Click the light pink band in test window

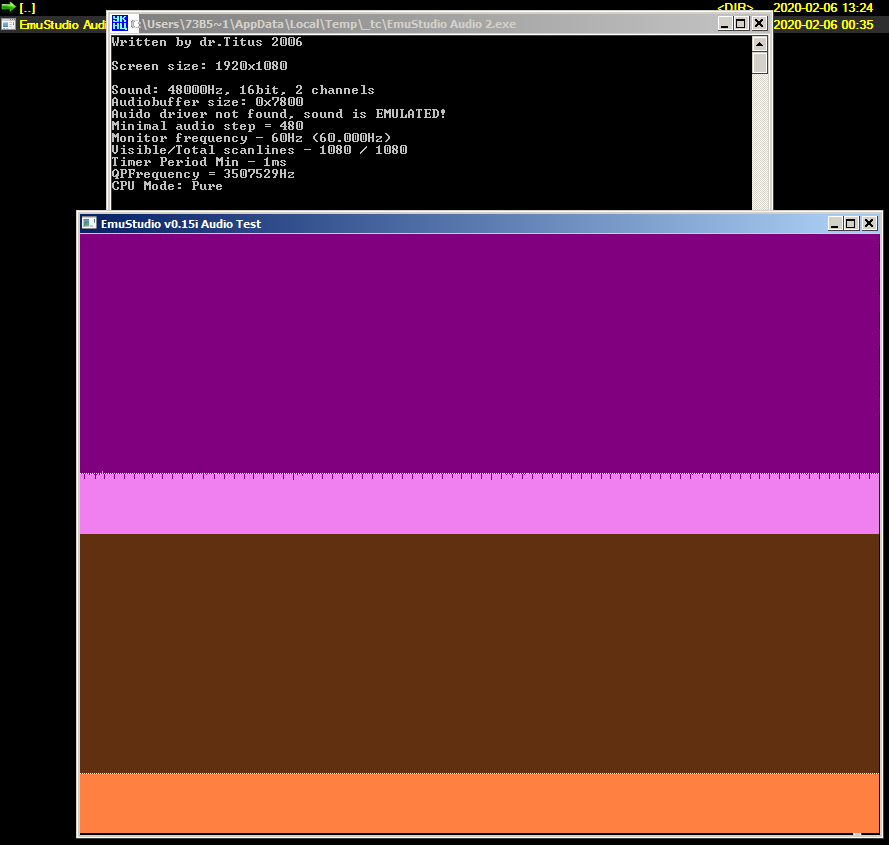coord(480,507)
